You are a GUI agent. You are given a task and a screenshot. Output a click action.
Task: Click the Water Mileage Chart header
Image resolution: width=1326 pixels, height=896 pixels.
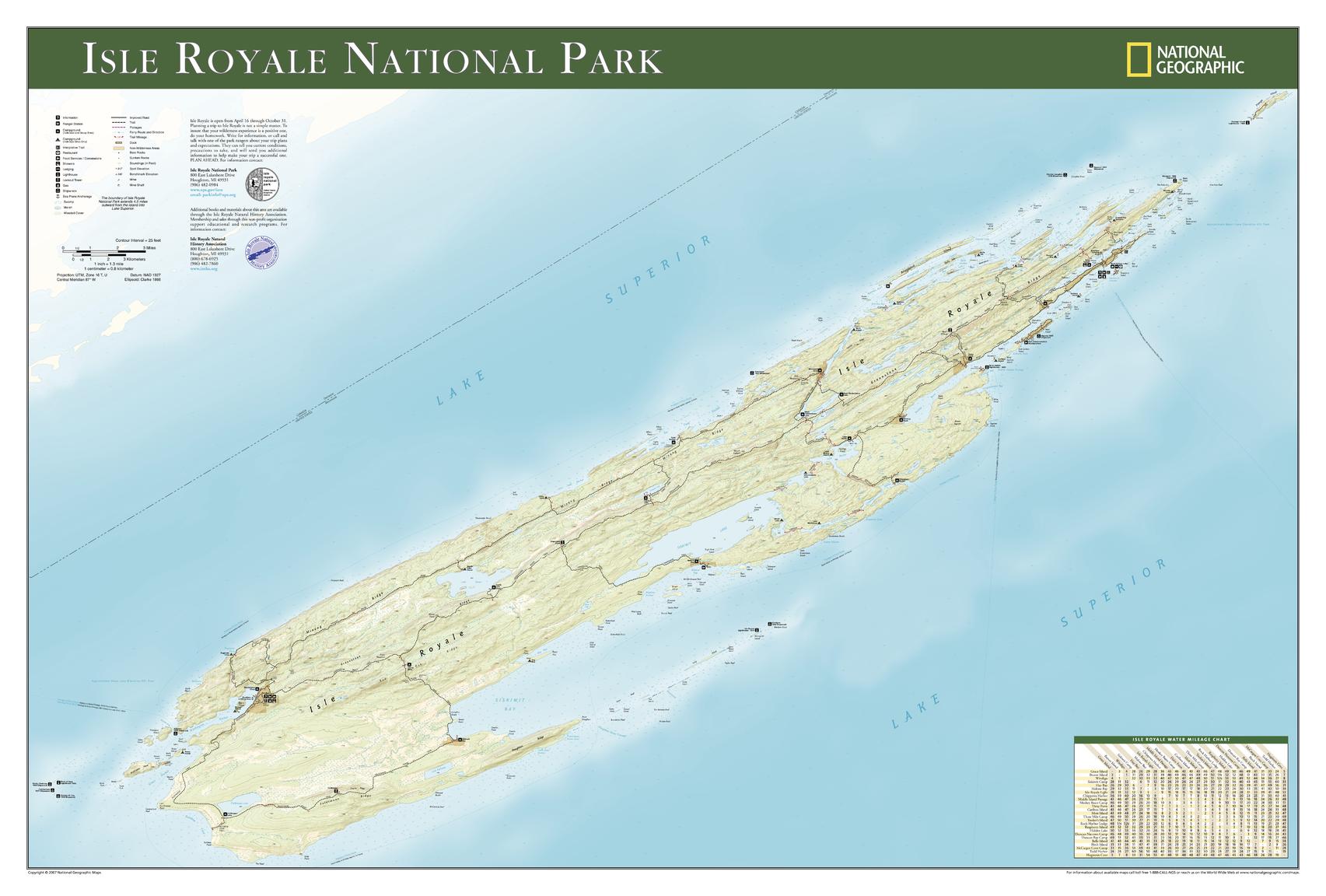point(1180,740)
